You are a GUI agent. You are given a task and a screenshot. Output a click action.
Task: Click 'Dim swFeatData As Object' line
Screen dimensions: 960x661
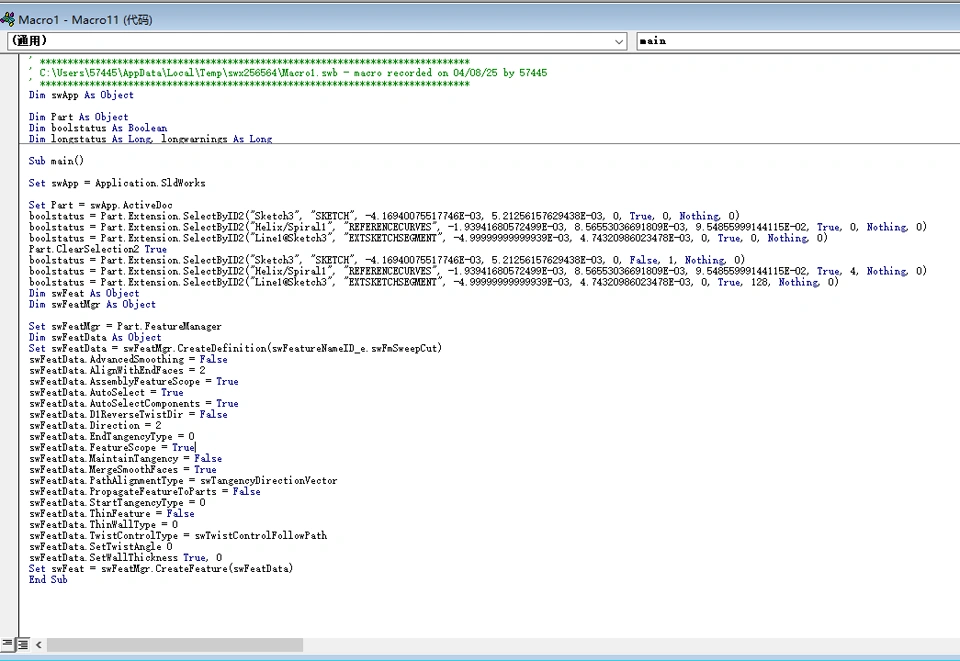coord(95,337)
